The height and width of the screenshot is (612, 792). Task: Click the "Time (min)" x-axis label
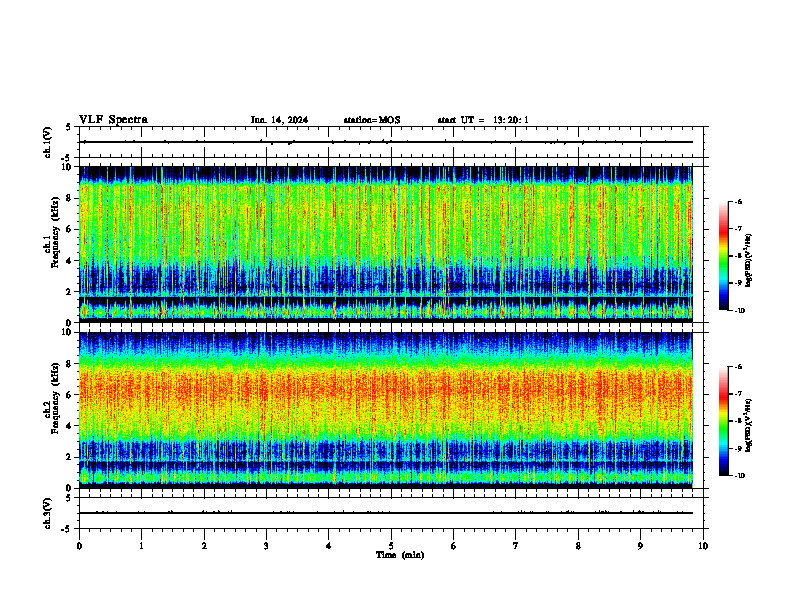(x=400, y=555)
